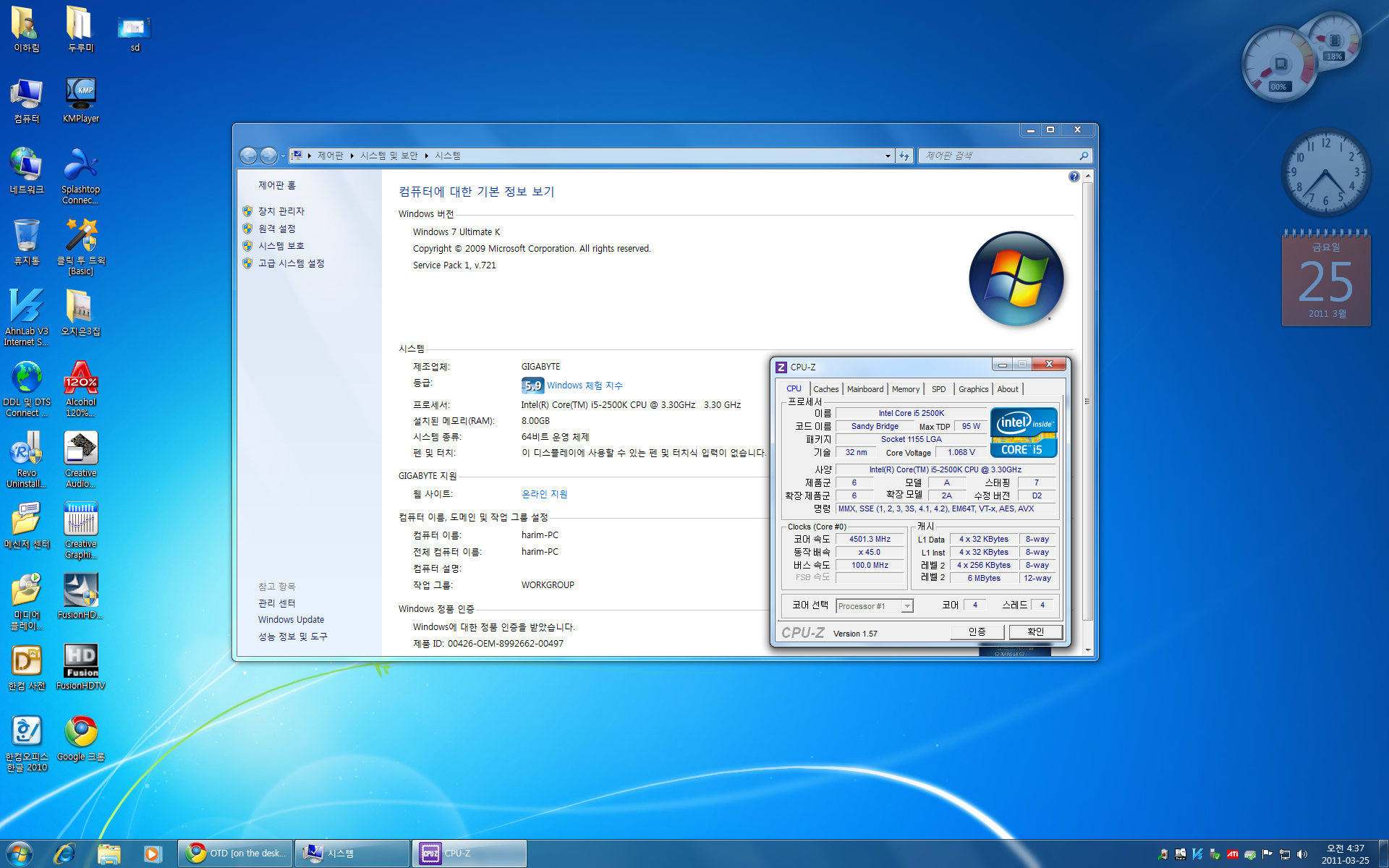Open the 이하림 user folder icon
This screenshot has width=1389, height=868.
[26, 30]
